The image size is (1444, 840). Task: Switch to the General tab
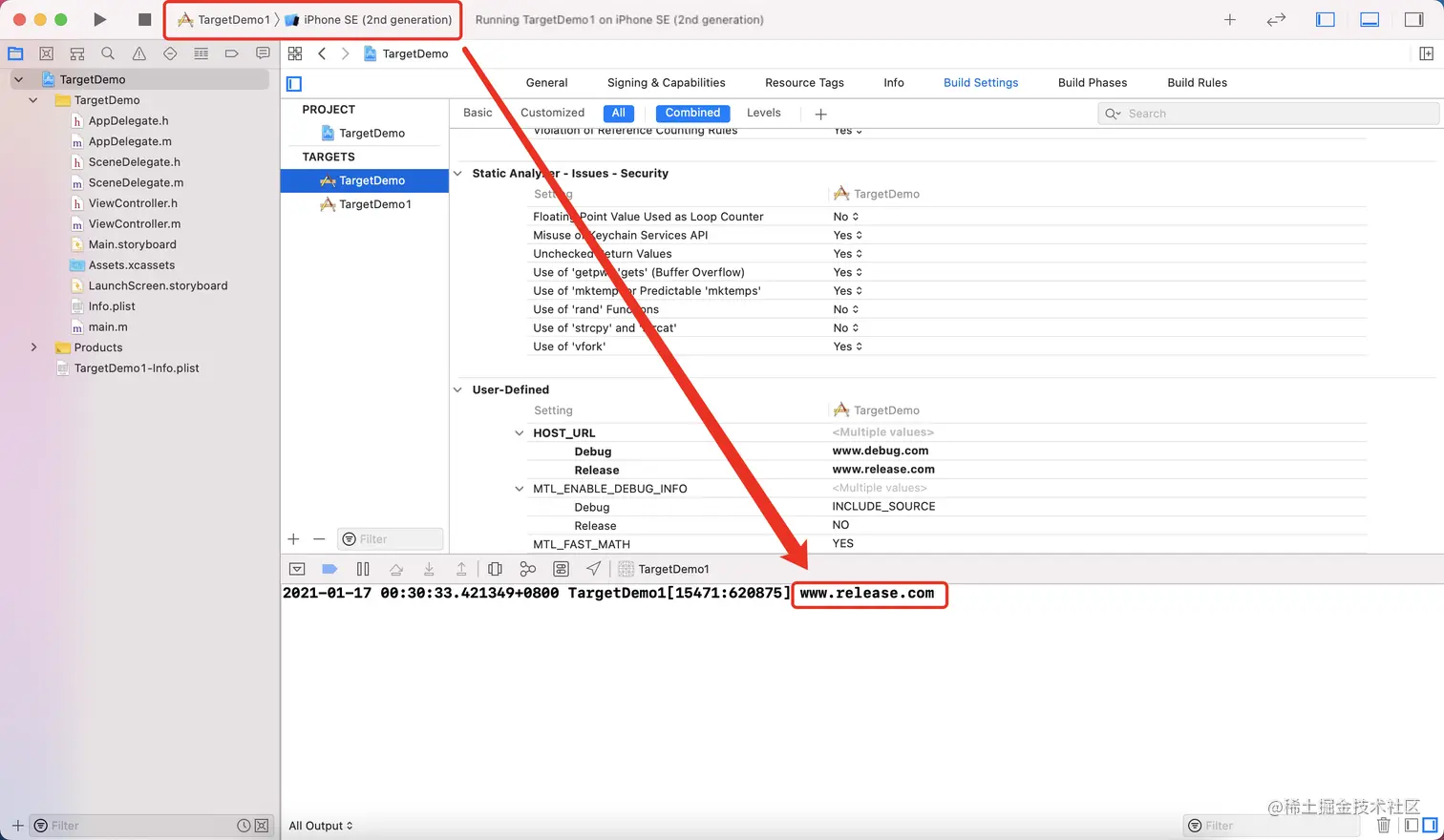point(546,83)
